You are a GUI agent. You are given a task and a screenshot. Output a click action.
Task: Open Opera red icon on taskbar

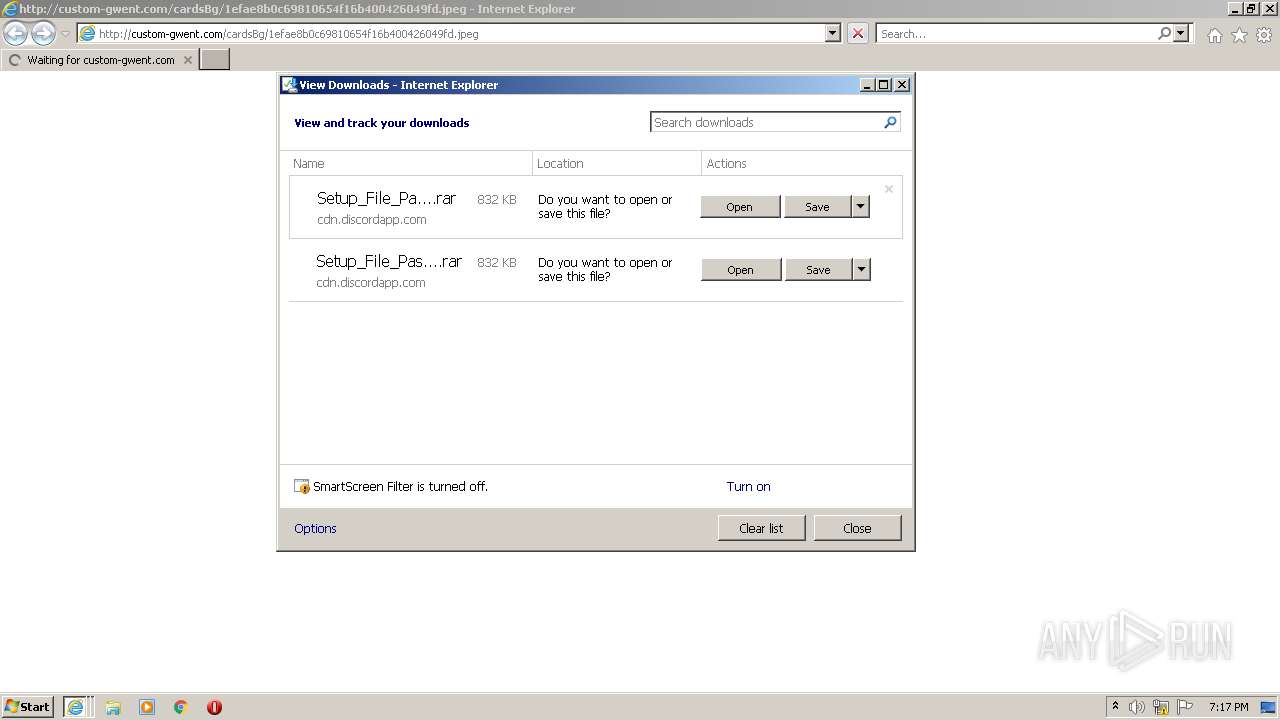coord(214,707)
